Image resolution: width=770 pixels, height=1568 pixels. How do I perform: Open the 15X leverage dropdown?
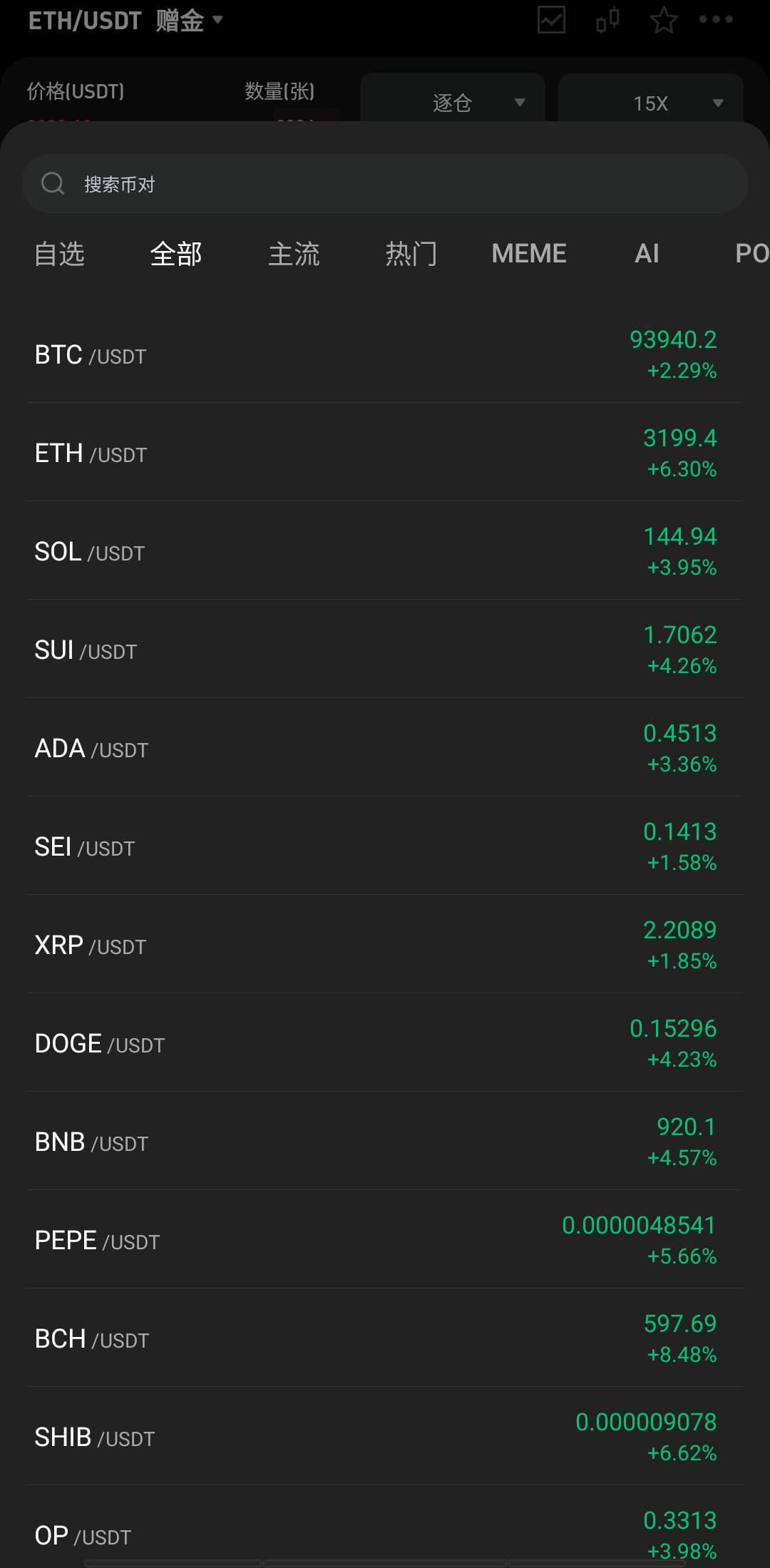[651, 103]
